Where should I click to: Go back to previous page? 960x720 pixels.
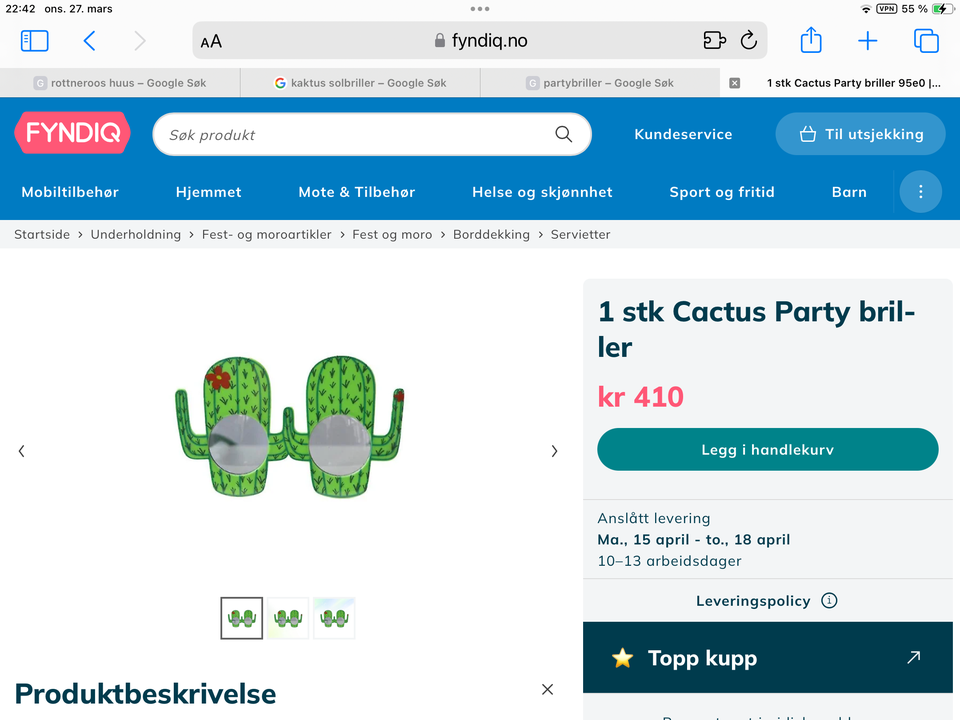[x=90, y=41]
